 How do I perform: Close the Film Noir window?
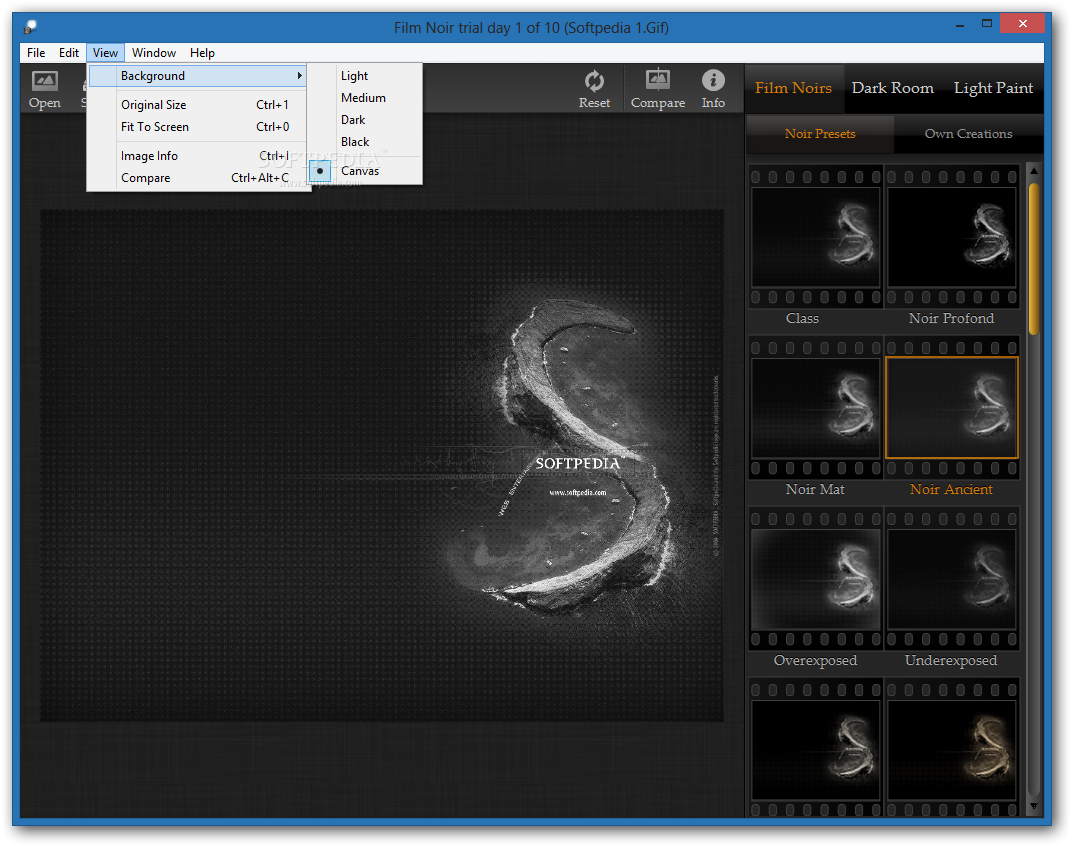pos(1022,24)
